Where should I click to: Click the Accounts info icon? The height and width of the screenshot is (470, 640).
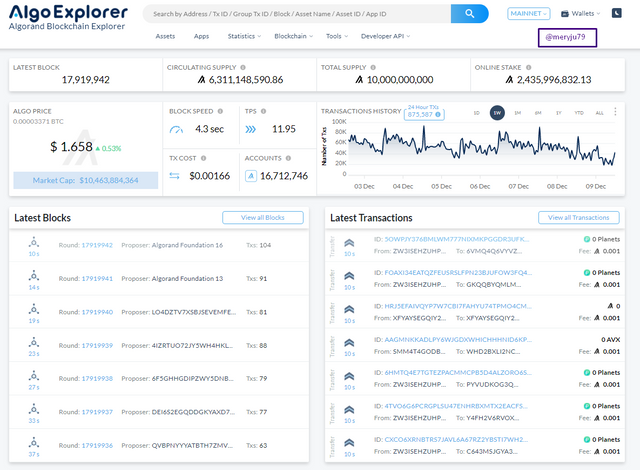pos(288,158)
